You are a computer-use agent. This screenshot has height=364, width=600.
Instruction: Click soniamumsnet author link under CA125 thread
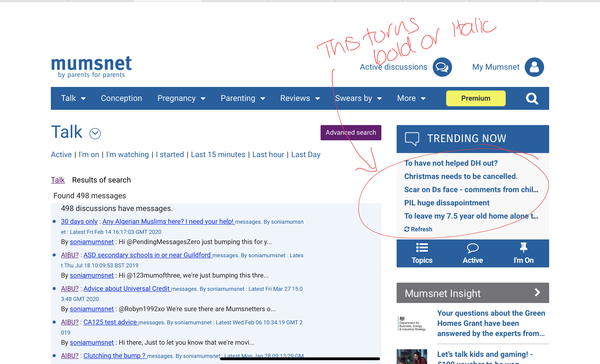pyautogui.click(x=92, y=343)
